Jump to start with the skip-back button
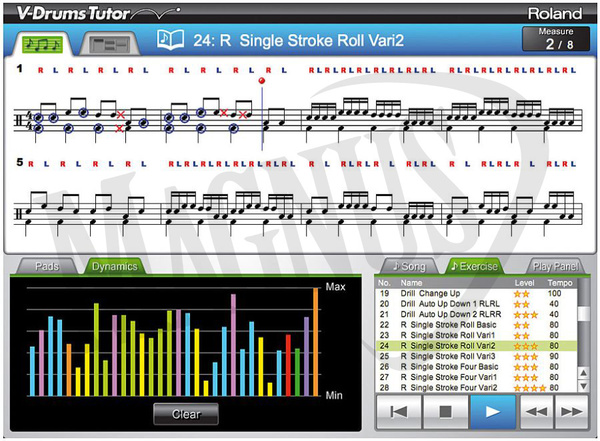 coord(399,411)
